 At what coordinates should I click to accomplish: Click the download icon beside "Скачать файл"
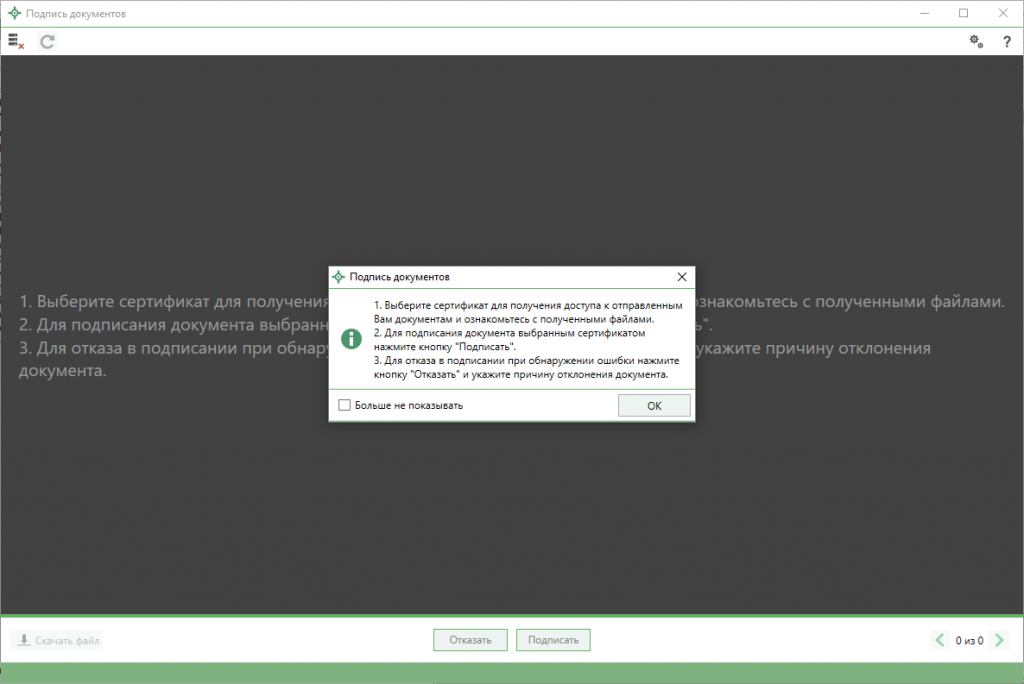[23, 640]
